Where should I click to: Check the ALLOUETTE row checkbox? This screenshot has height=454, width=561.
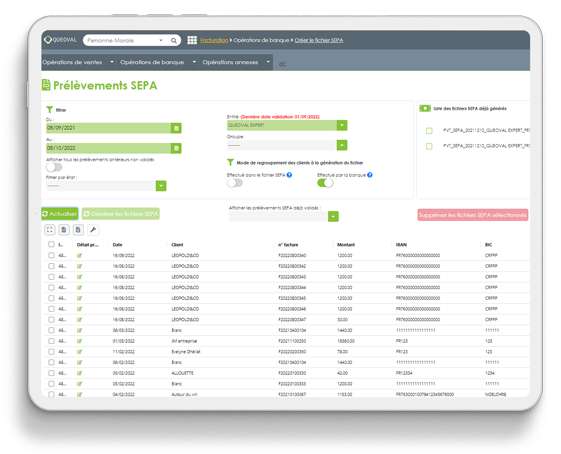point(51,373)
